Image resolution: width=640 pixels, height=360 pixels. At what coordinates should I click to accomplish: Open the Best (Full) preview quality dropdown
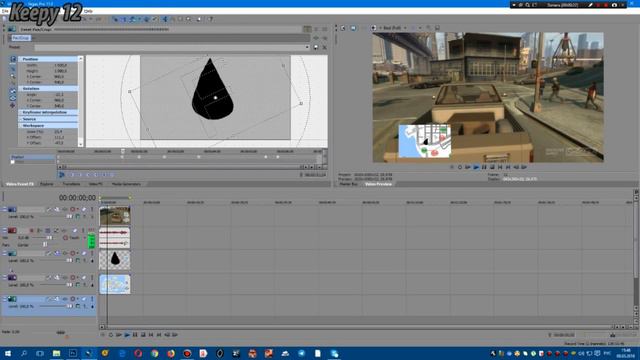point(405,28)
